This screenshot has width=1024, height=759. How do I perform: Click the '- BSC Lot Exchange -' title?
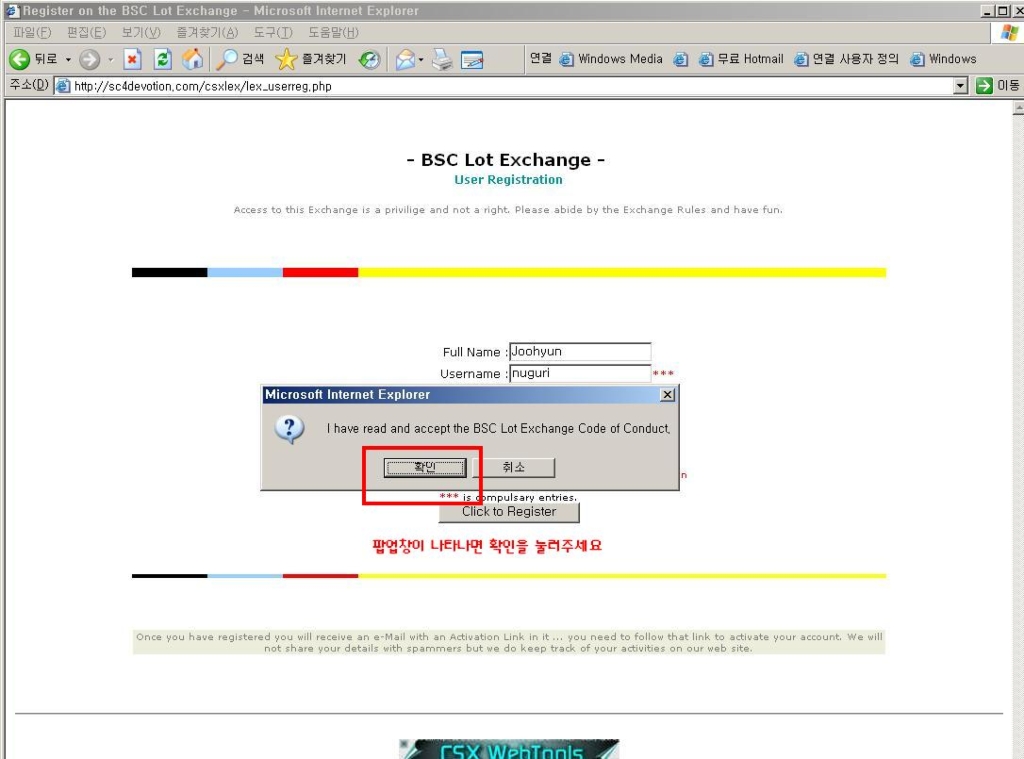(505, 160)
